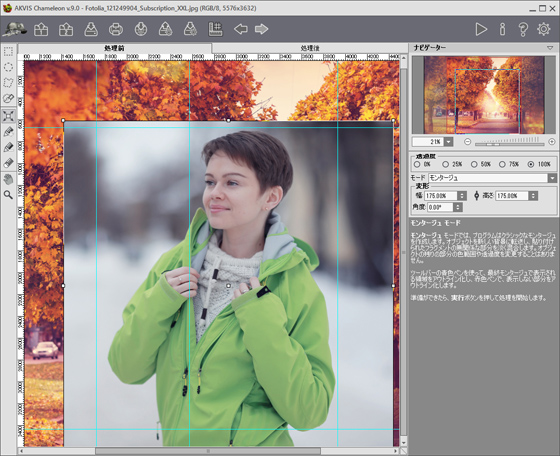The height and width of the screenshot is (456, 560).
Task: Open the モンタージュ mode dropdown
Action: [x=492, y=178]
